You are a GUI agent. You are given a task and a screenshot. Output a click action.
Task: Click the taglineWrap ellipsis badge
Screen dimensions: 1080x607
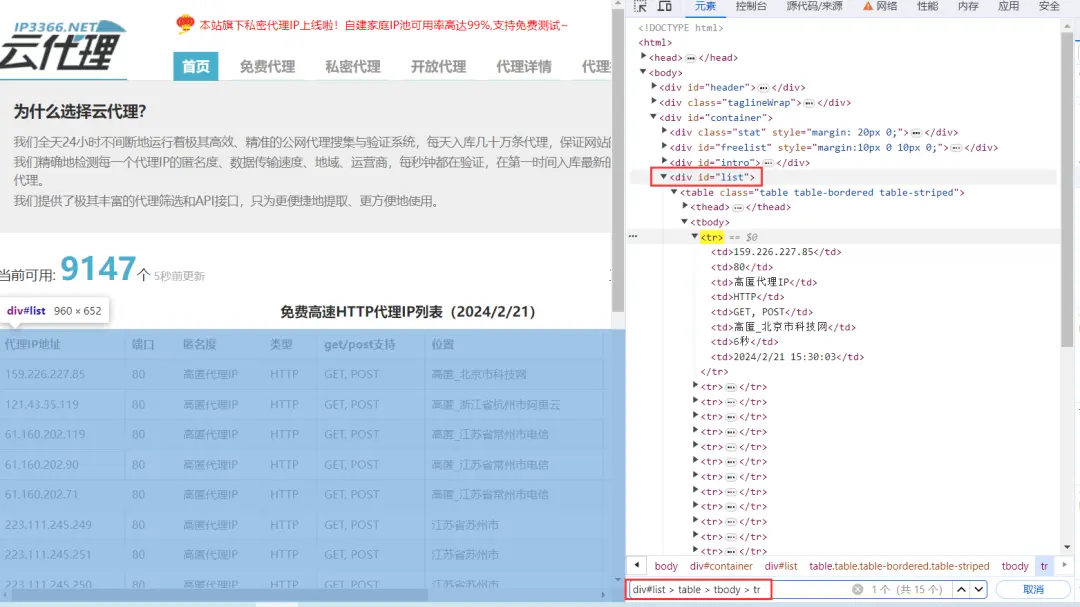tap(809, 103)
